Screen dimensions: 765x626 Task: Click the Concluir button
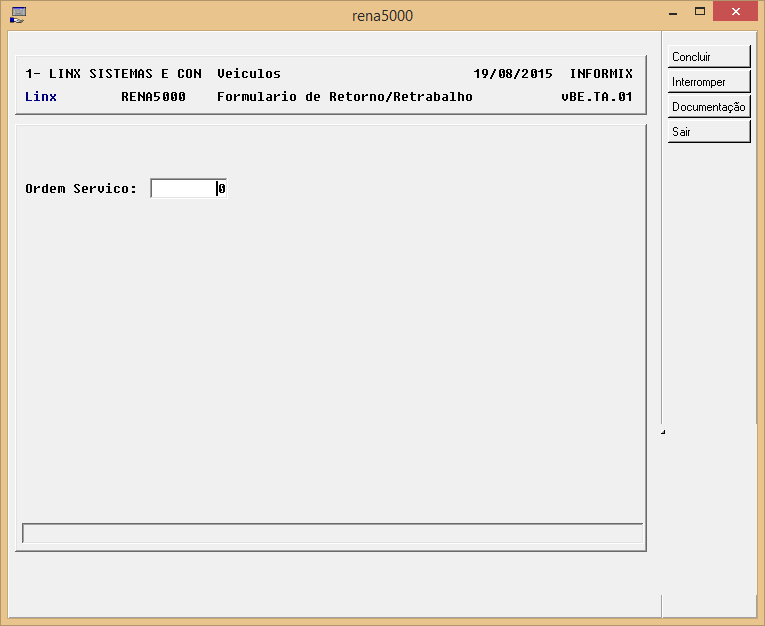point(708,57)
